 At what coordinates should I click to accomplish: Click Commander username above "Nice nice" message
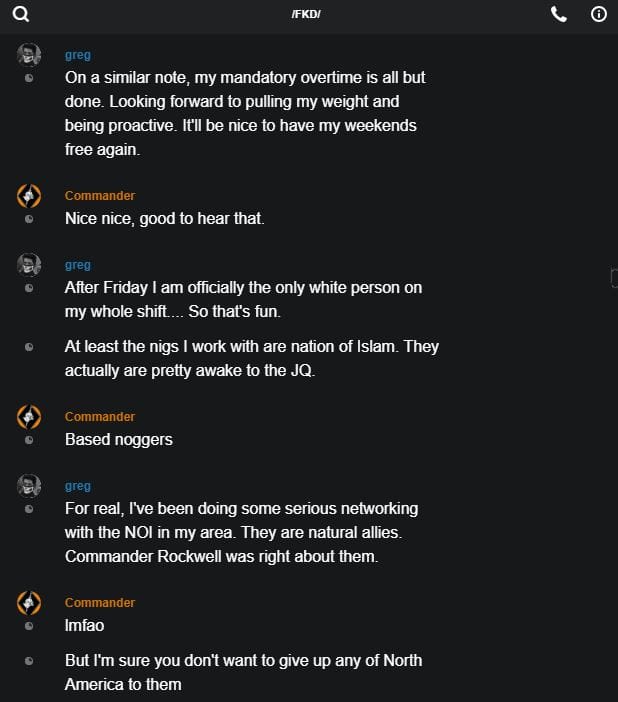click(100, 196)
